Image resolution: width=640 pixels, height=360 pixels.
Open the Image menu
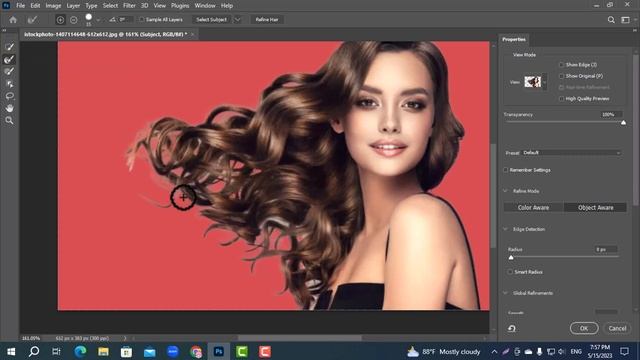[53, 6]
